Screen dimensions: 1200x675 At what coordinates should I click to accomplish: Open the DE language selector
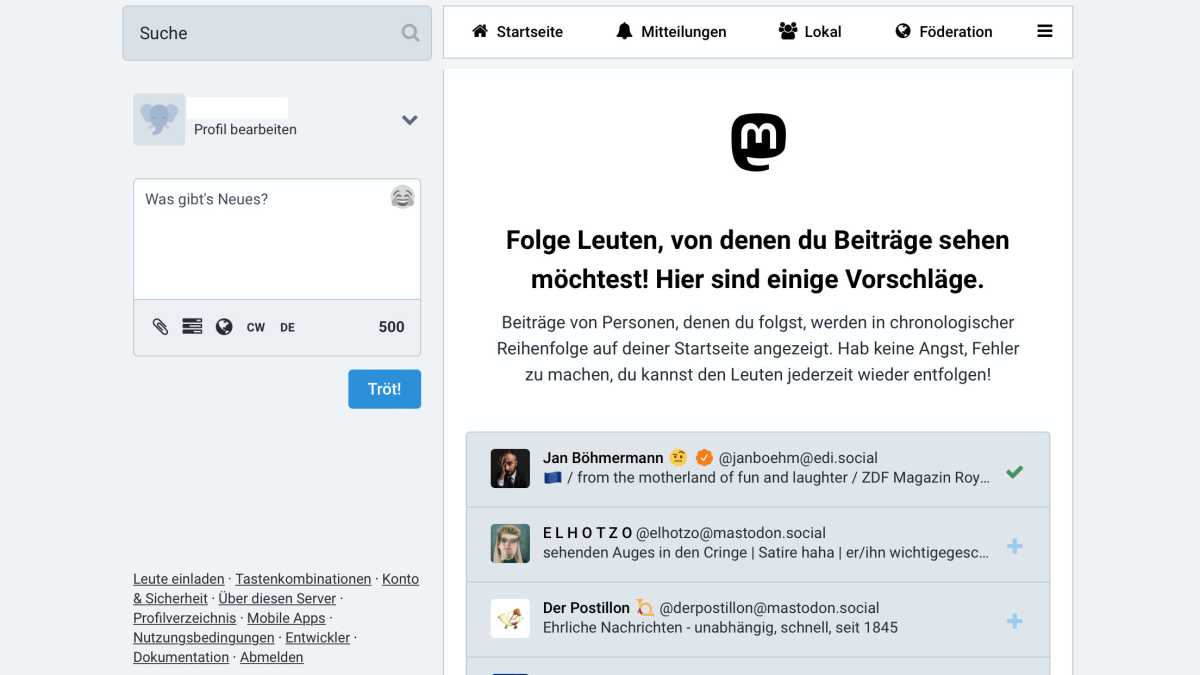pyautogui.click(x=288, y=327)
